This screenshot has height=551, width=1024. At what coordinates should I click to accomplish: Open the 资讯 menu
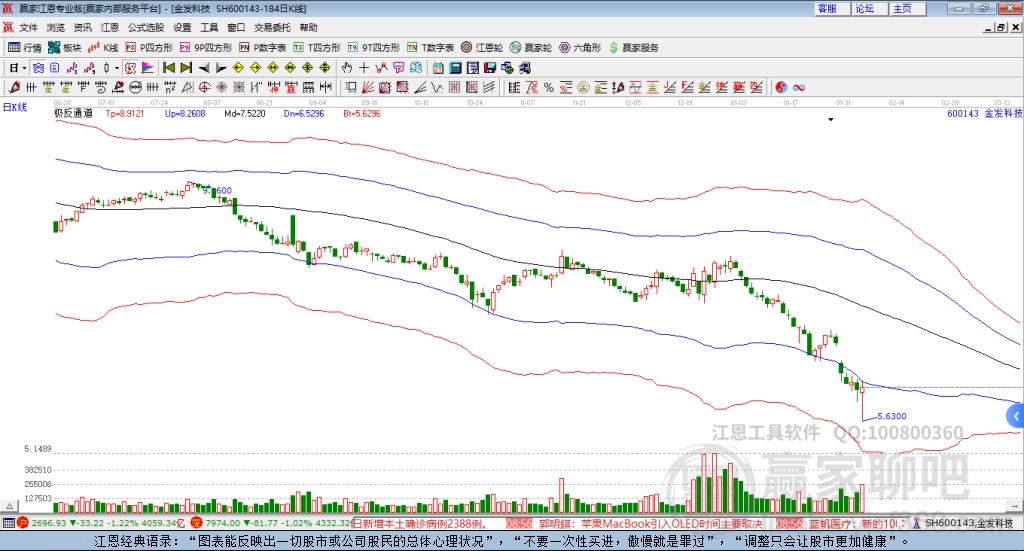click(x=82, y=27)
